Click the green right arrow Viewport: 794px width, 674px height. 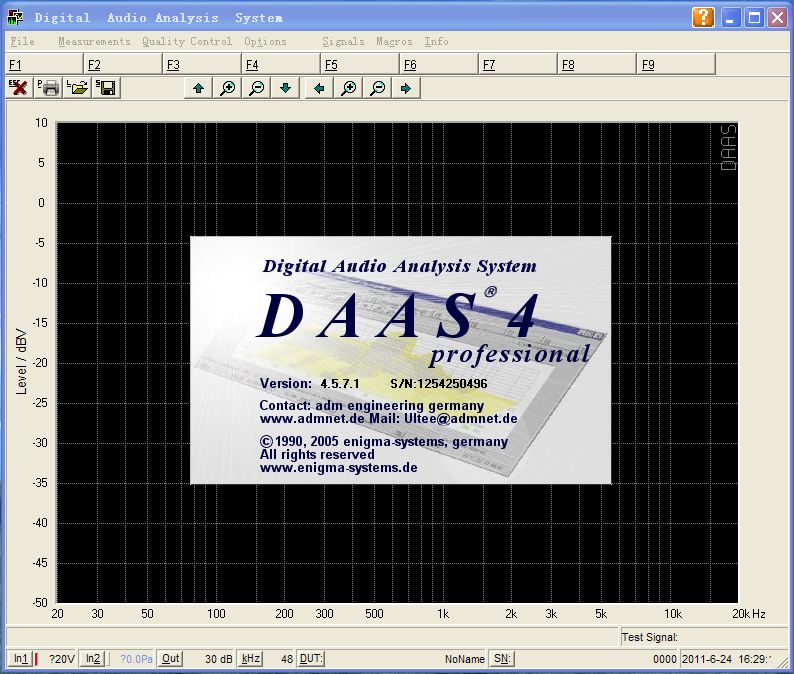406,88
